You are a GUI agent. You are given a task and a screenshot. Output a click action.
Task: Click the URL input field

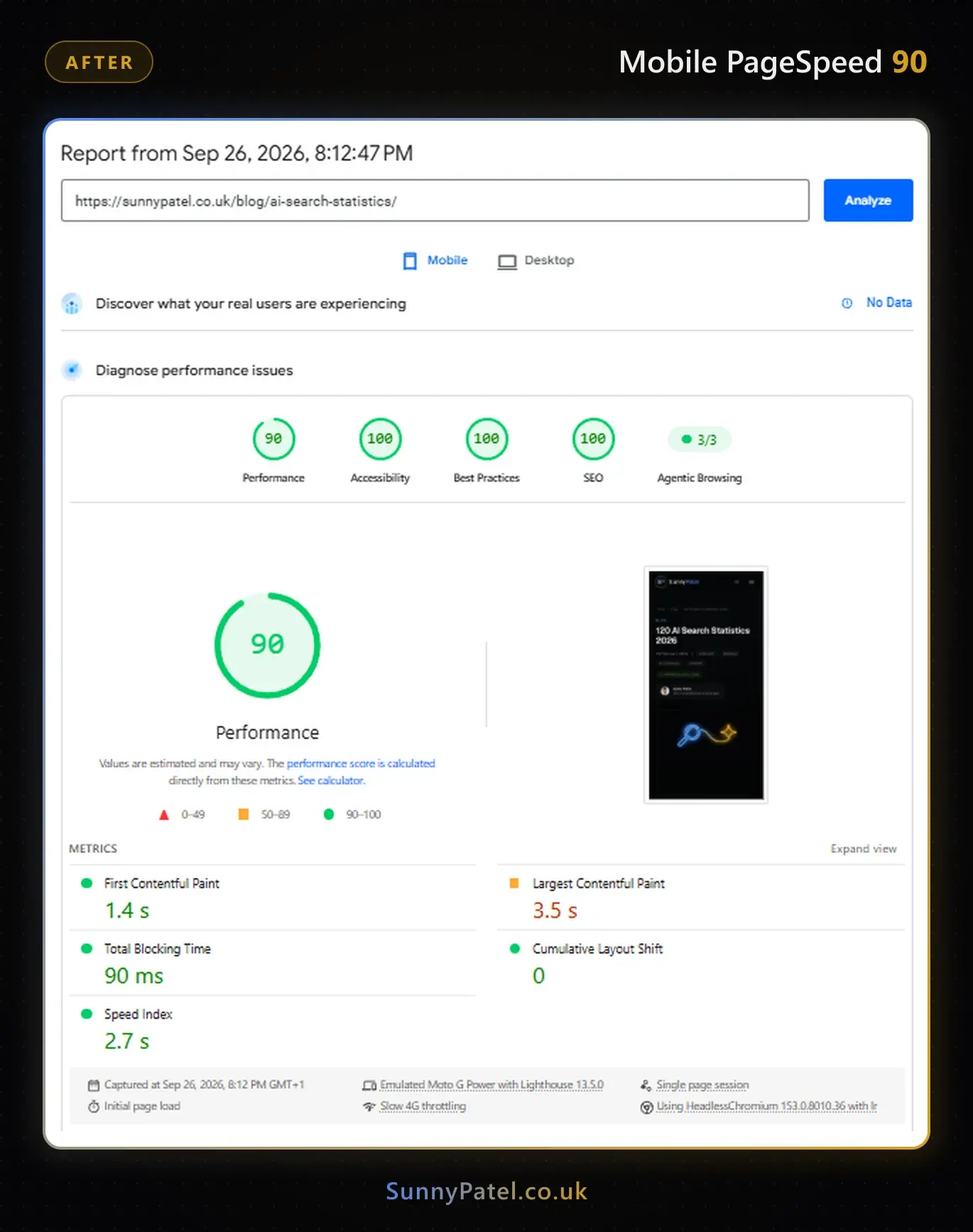pos(435,200)
